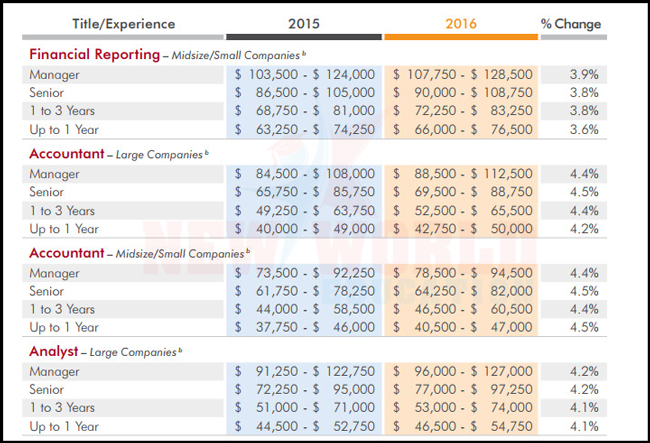The height and width of the screenshot is (443, 650).
Task: Select 2015 salary range $86,500 - $105,000
Action: [x=305, y=92]
